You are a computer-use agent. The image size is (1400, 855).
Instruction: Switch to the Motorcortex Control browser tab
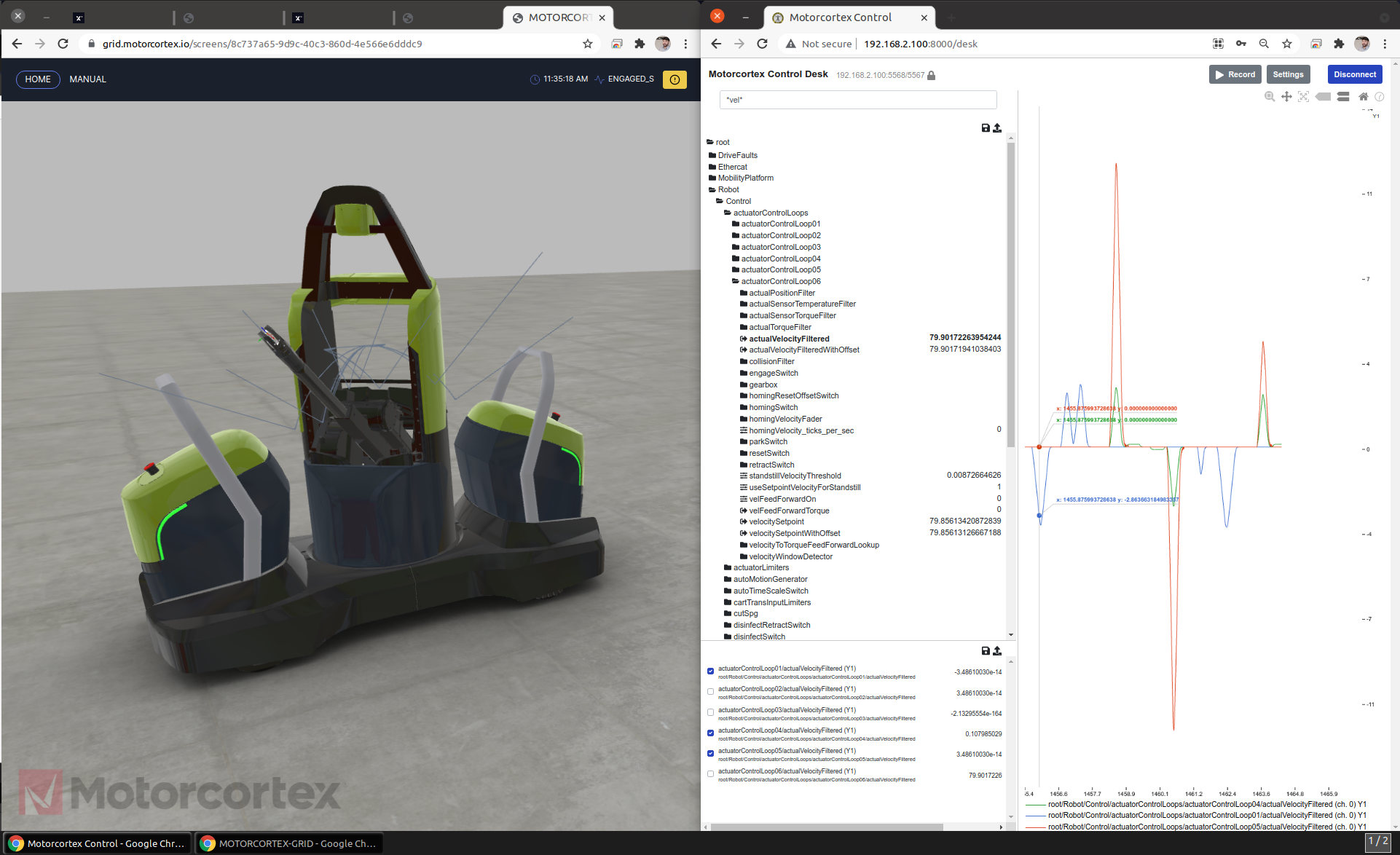pyautogui.click(x=840, y=17)
